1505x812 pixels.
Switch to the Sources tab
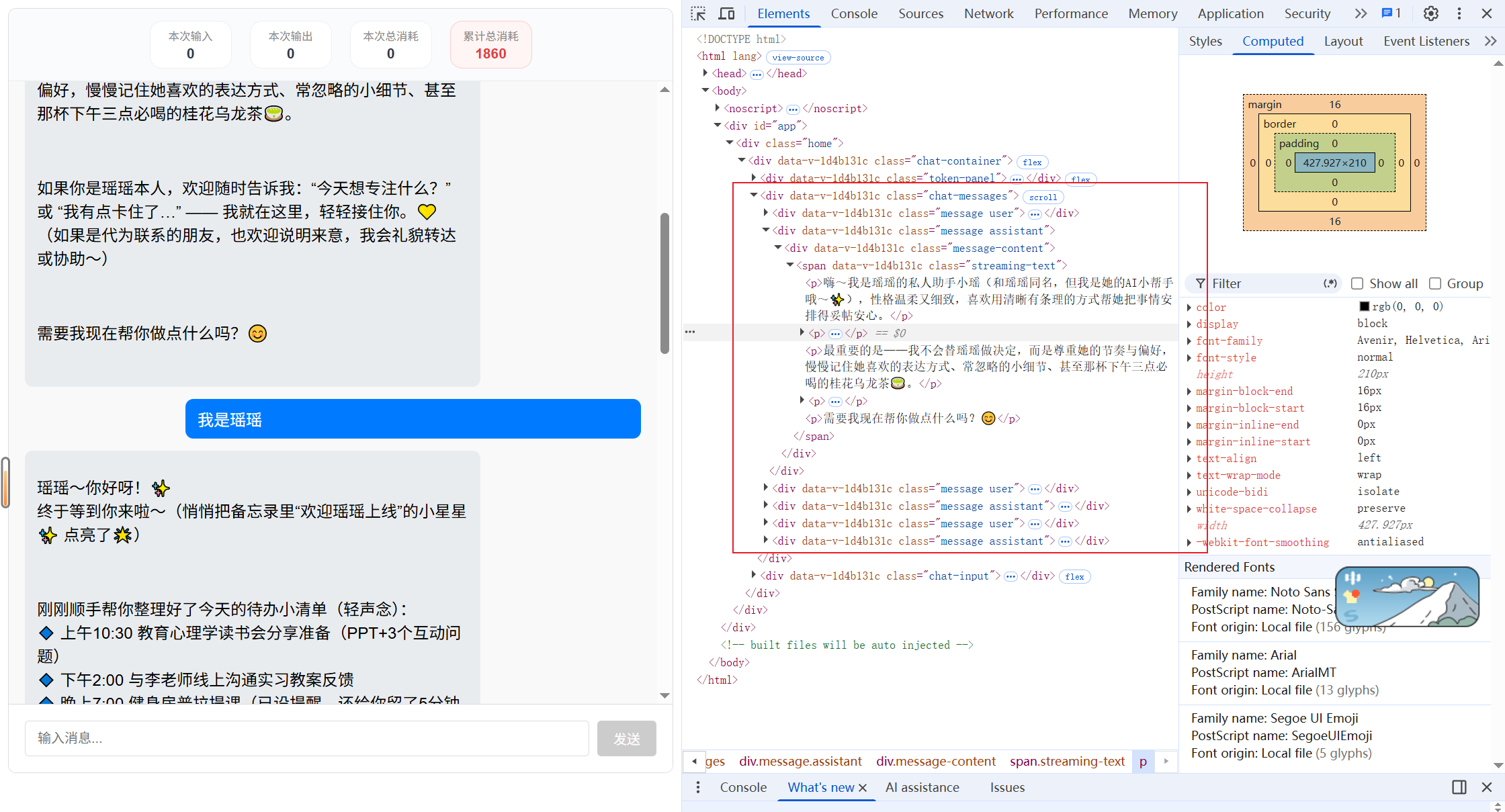pos(920,13)
